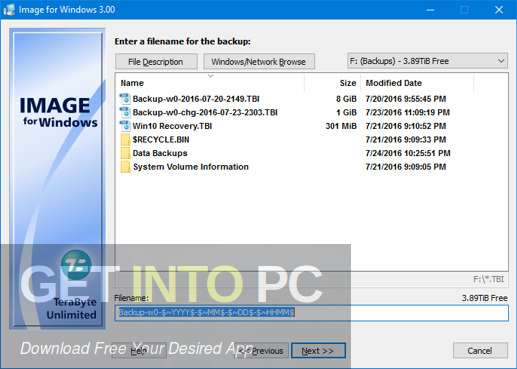The image size is (517, 369).
Task: Open the Help button
Action: pyautogui.click(x=139, y=351)
